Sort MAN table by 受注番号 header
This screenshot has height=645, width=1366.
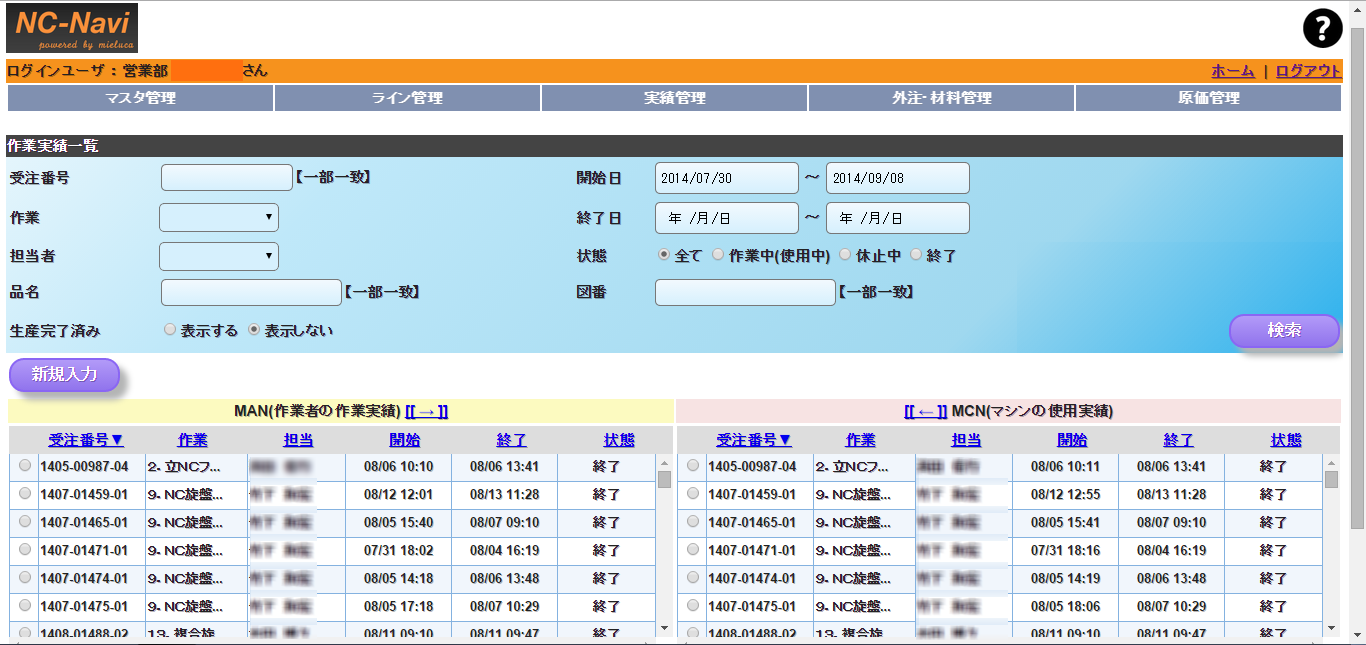(x=86, y=440)
